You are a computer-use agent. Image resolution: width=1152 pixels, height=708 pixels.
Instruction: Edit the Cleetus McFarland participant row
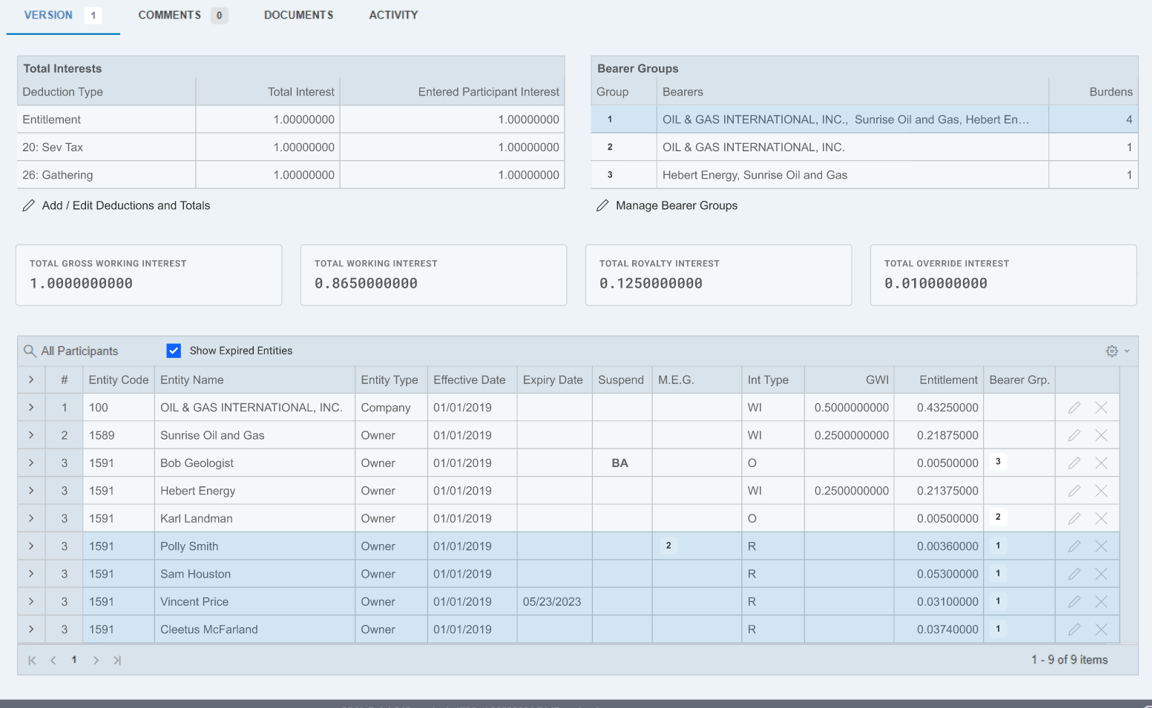point(1074,629)
